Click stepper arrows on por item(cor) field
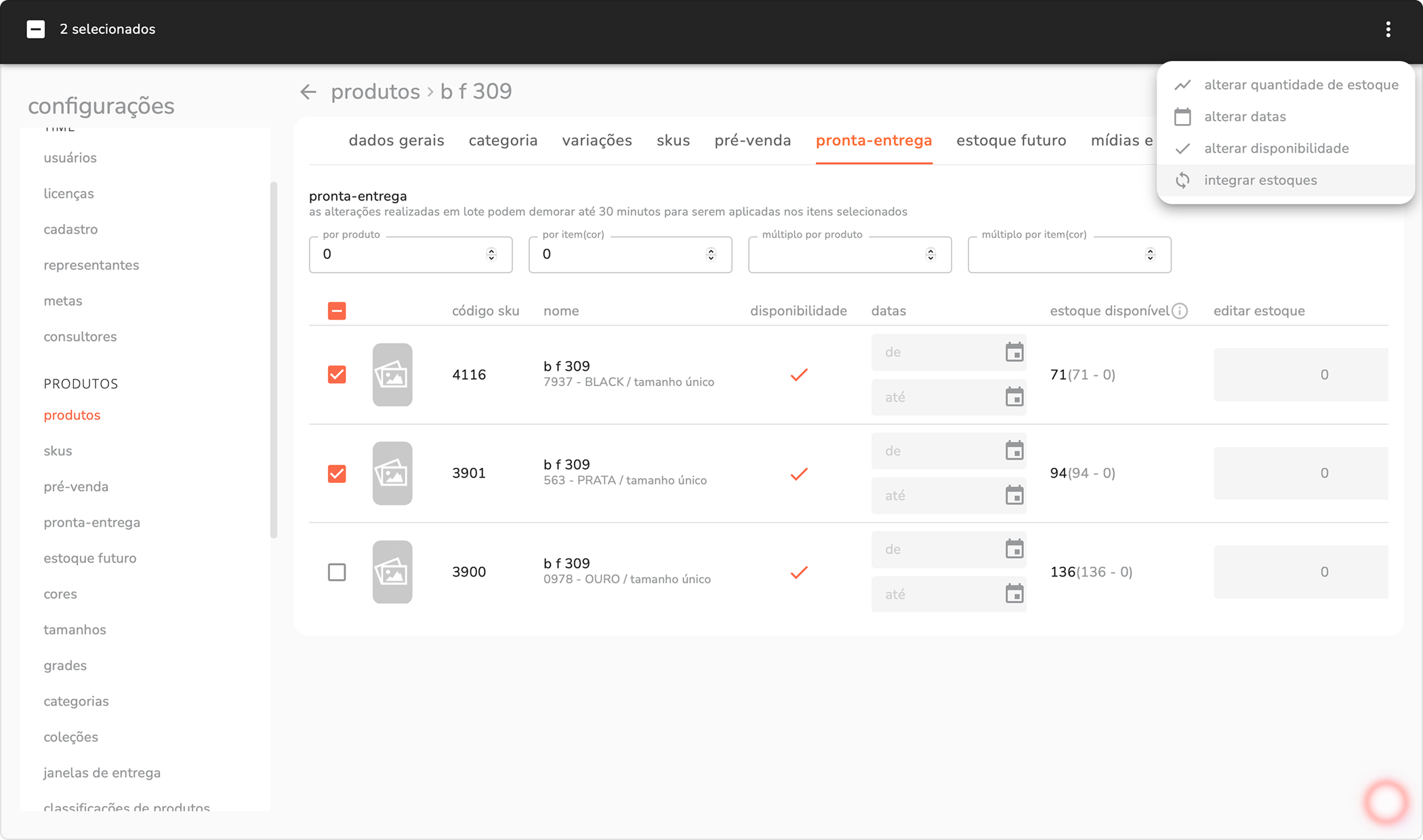Image resolution: width=1423 pixels, height=840 pixels. 711,255
